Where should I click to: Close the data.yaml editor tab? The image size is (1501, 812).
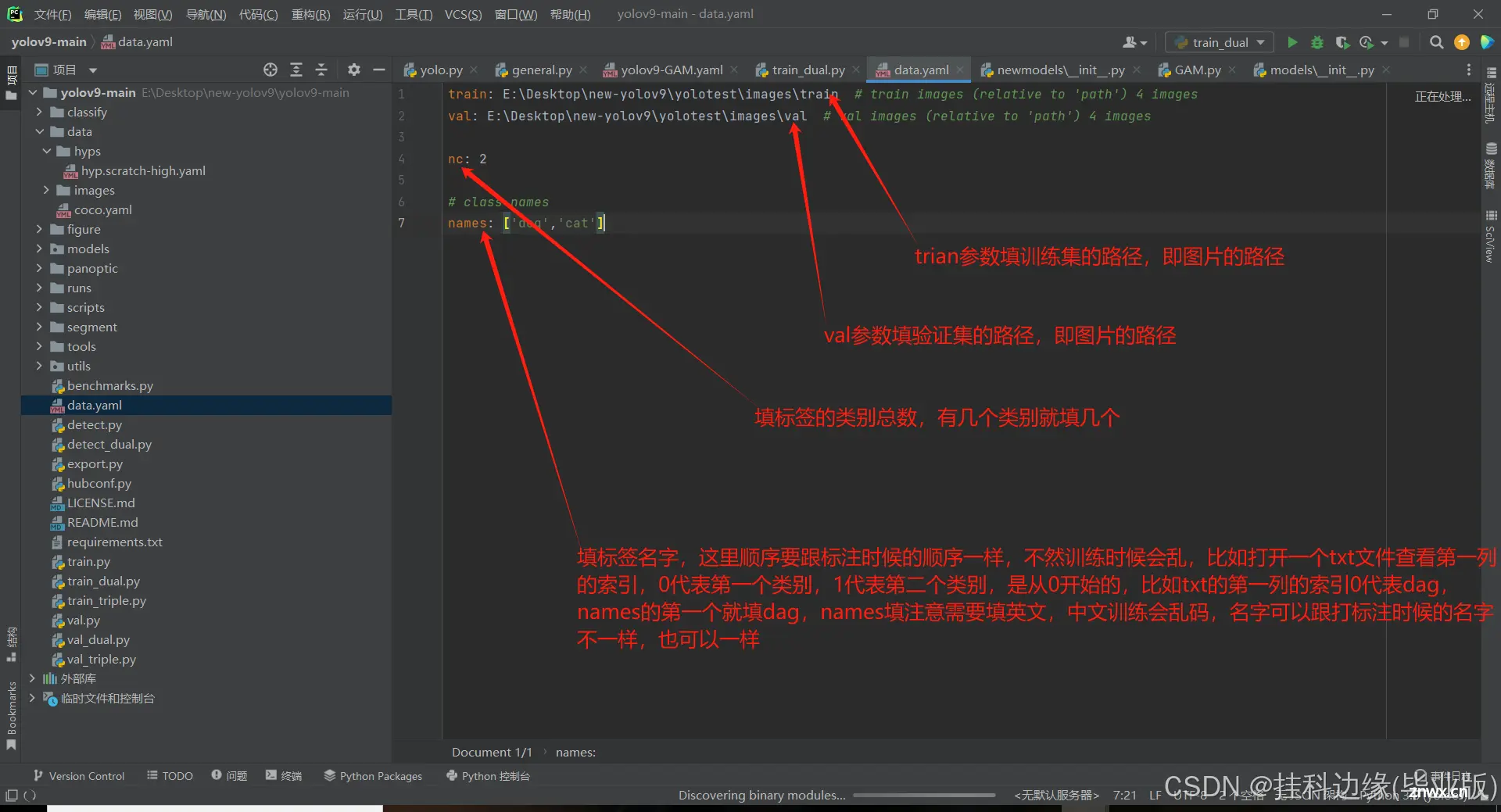(960, 70)
